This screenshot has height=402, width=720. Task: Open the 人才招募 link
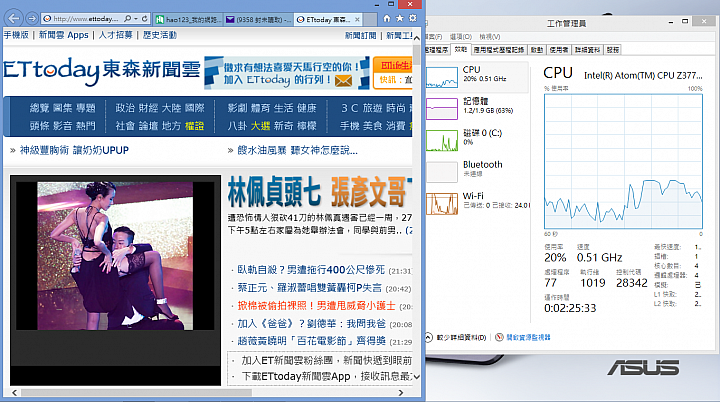[115, 35]
